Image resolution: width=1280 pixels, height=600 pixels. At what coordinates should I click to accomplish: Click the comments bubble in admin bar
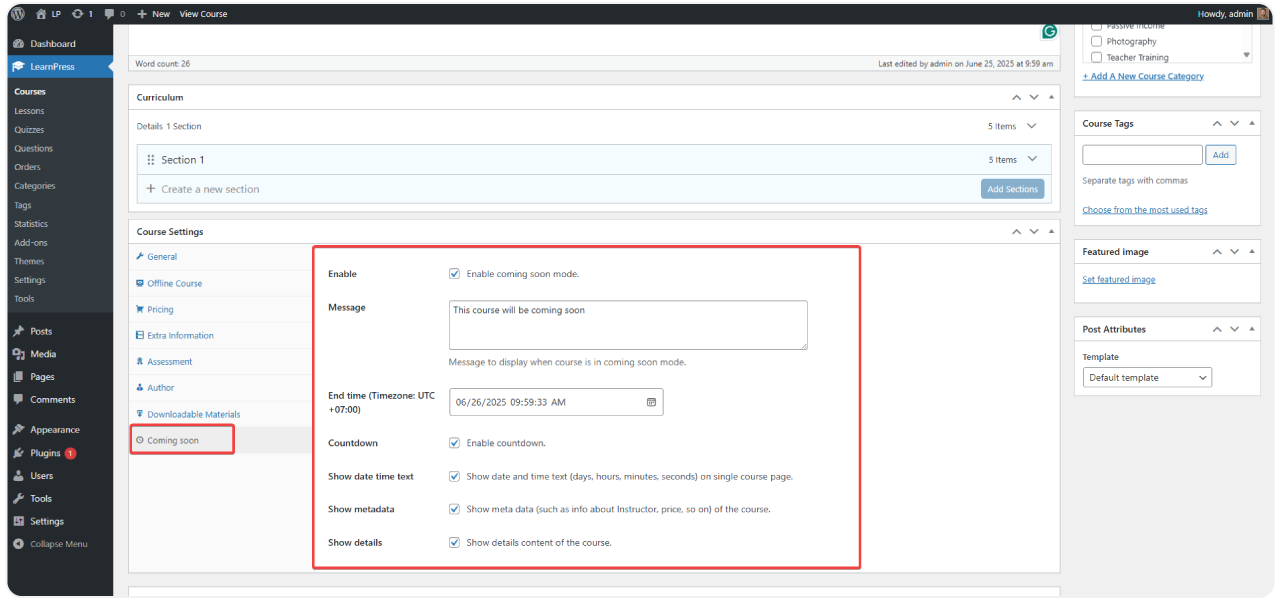pyautogui.click(x=108, y=14)
